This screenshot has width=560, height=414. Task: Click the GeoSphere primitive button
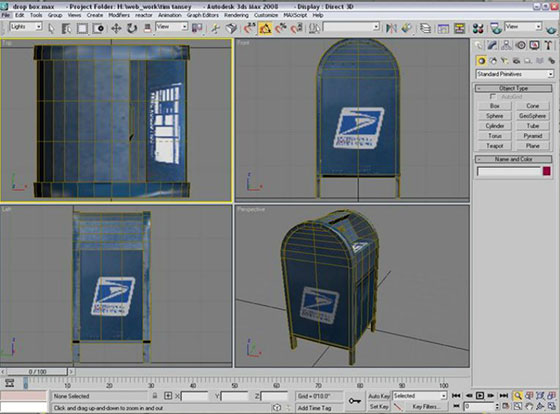(x=532, y=116)
